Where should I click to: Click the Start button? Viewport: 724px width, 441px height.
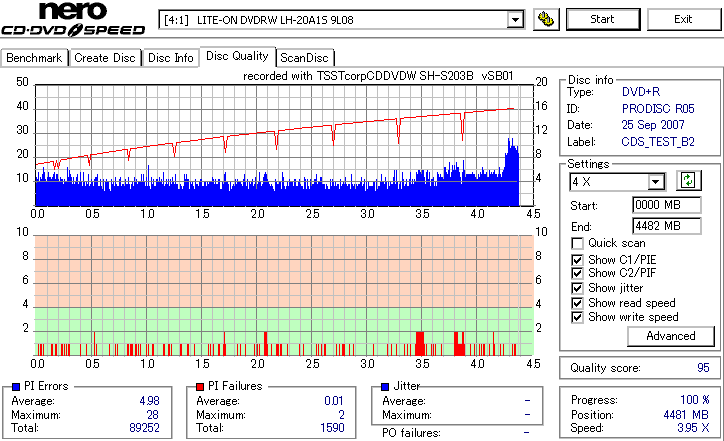[x=603, y=19]
